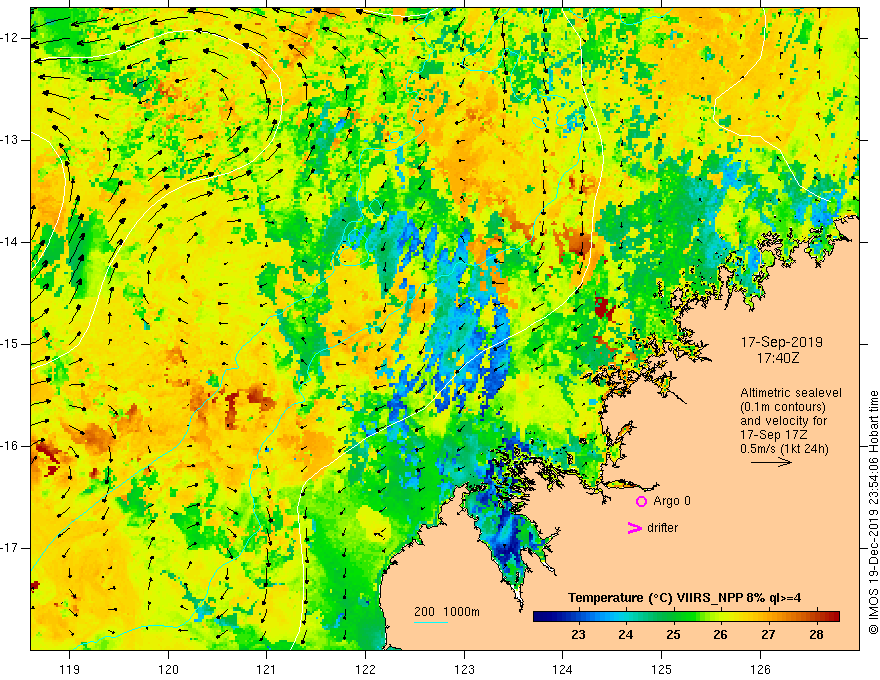Click the cyan 200 1000m isobath line sample

tap(431, 622)
